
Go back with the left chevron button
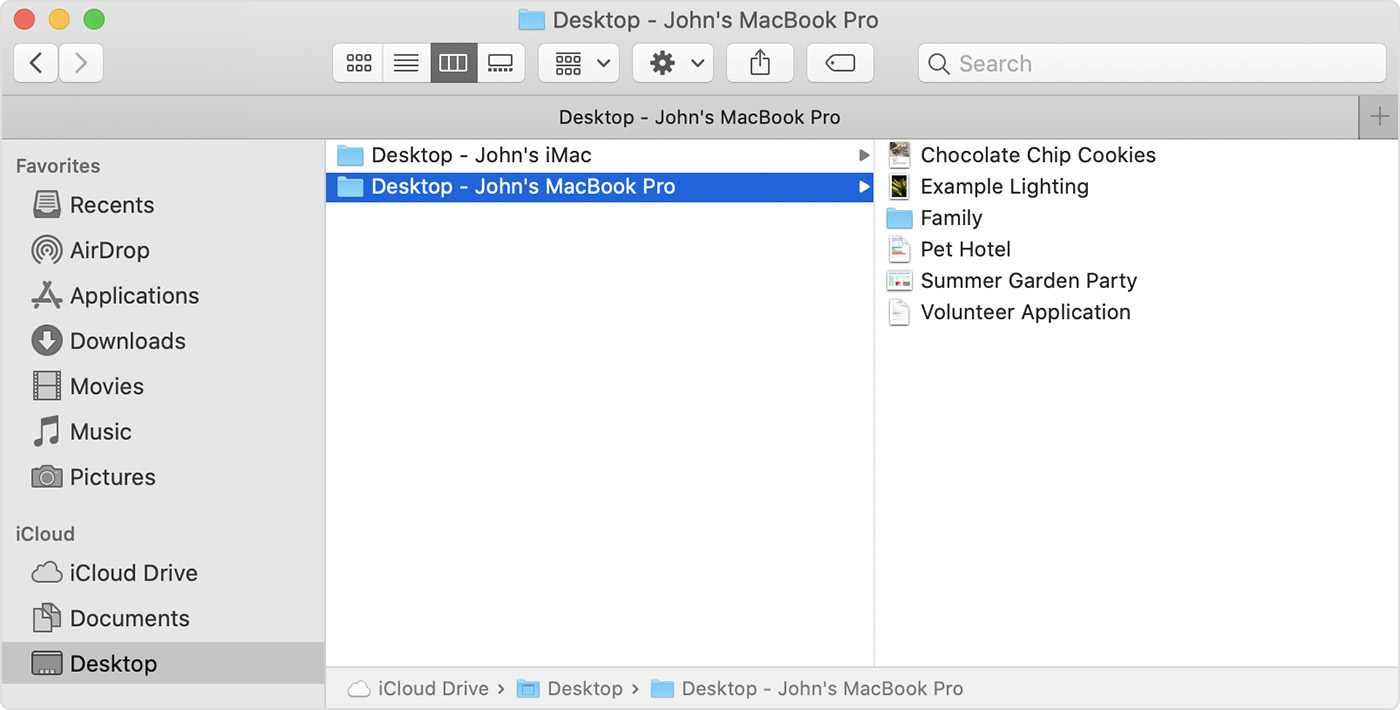36,63
